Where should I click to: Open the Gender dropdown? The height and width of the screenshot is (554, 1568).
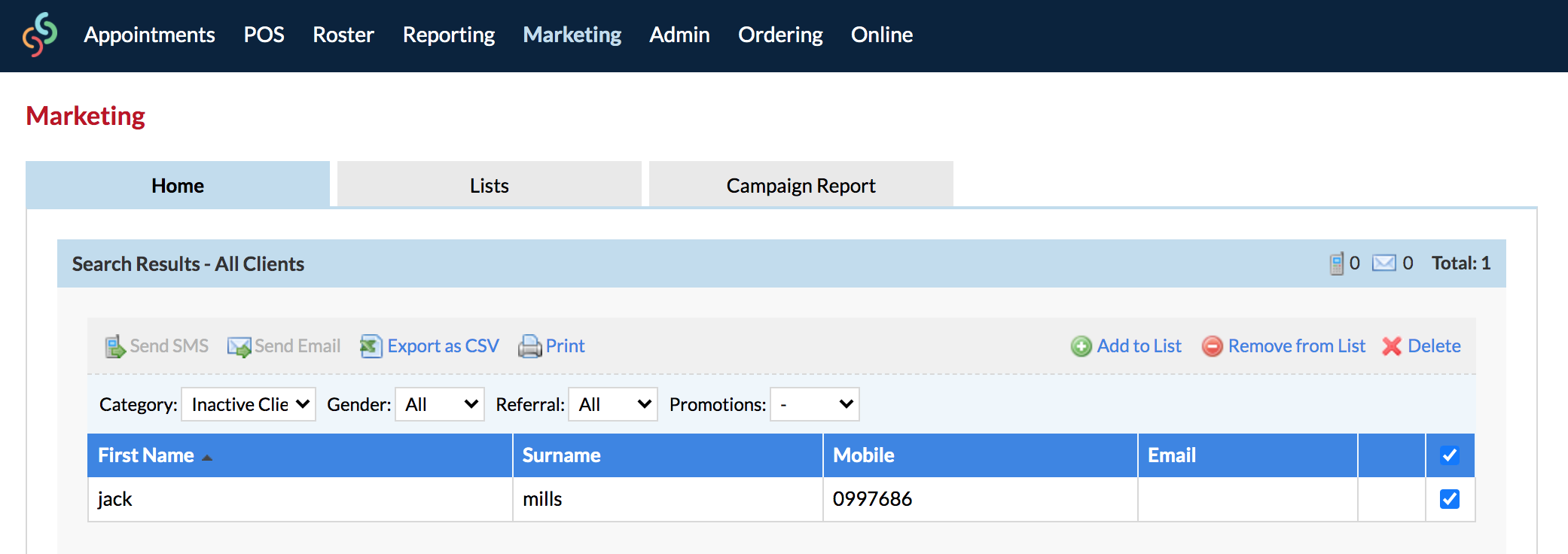click(x=440, y=404)
